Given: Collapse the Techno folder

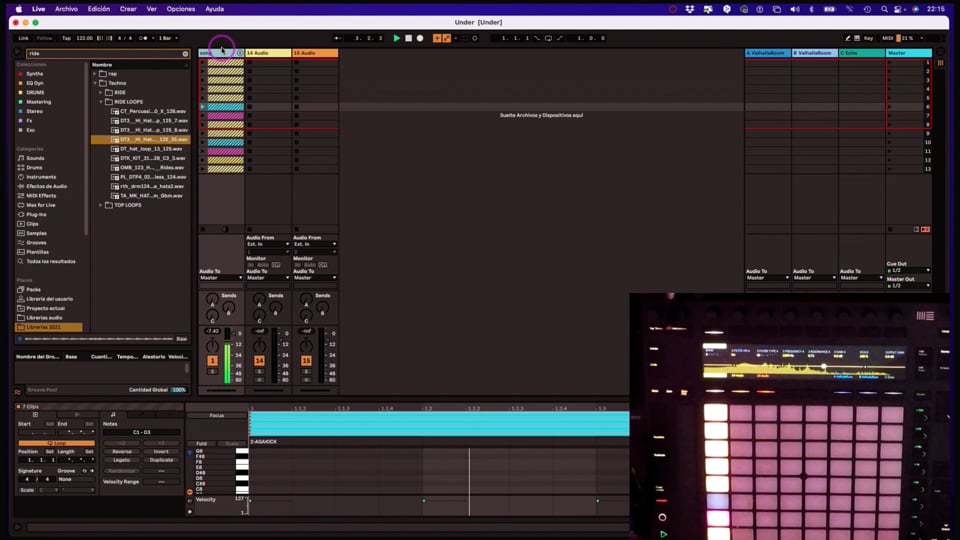Looking at the screenshot, I should 95,83.
